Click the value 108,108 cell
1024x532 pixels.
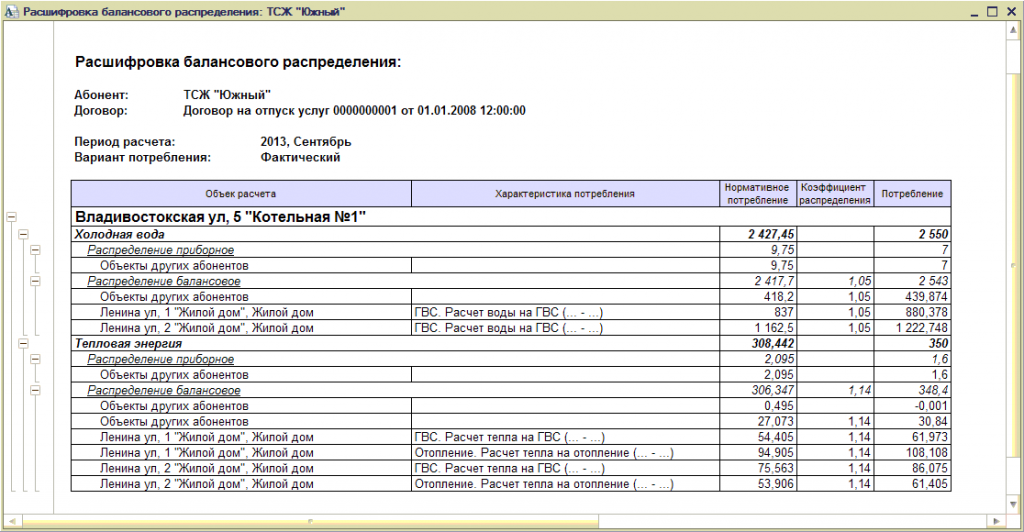912,453
